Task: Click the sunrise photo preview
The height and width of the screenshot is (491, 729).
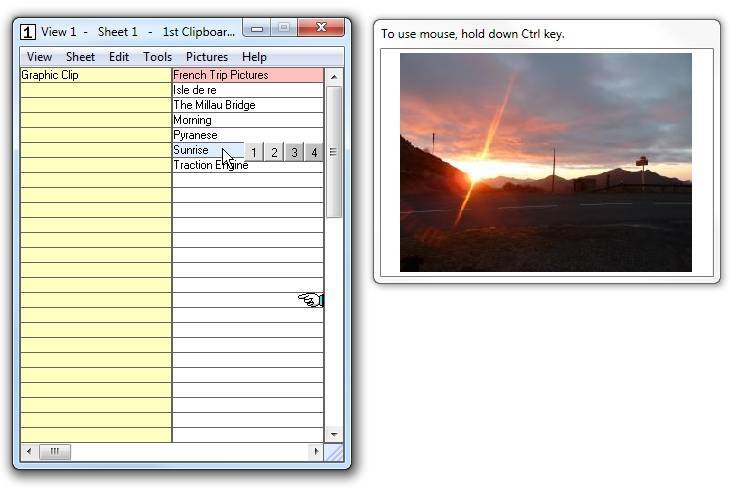Action: tap(546, 162)
